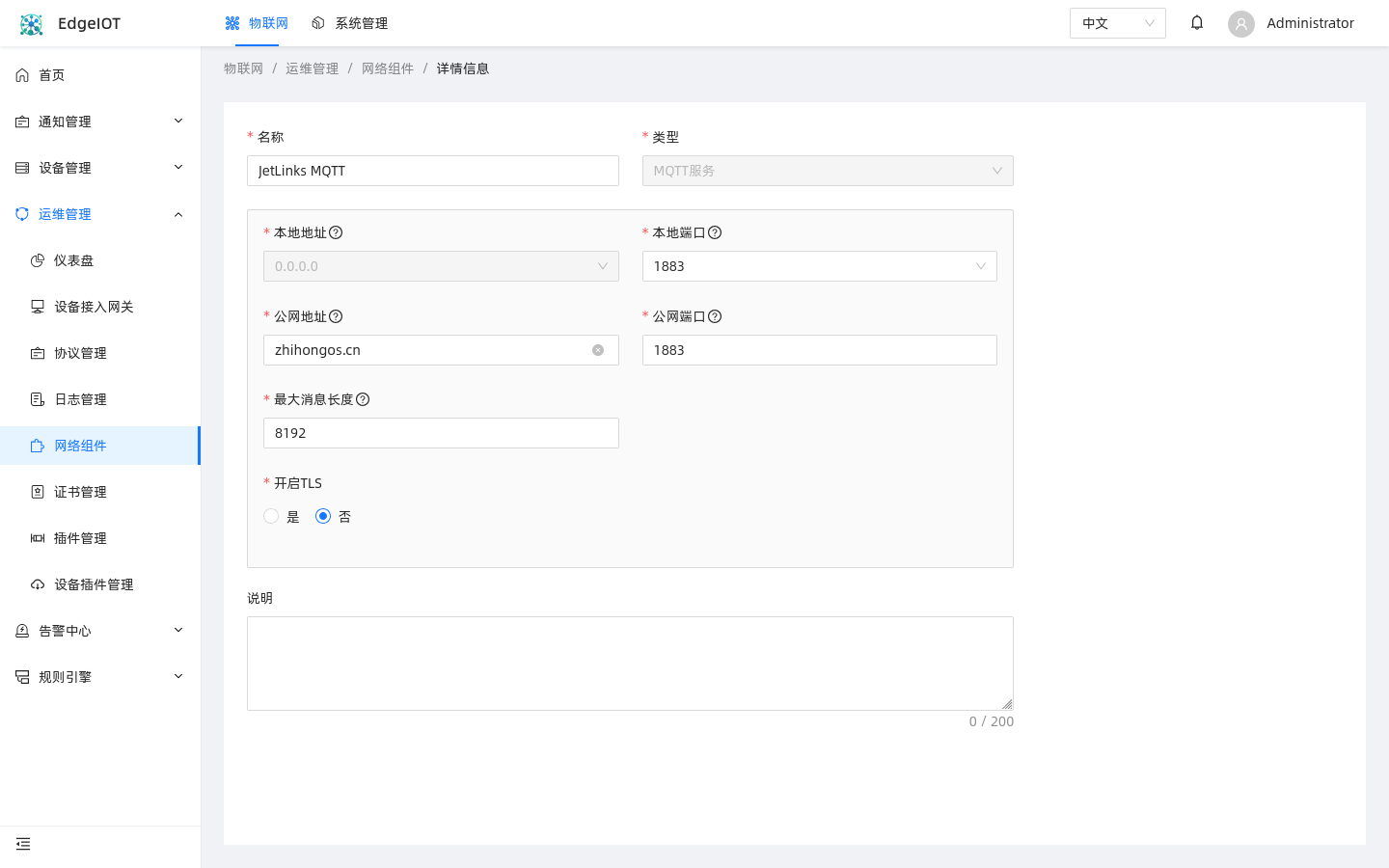1389x868 pixels.
Task: Click the 系统管理 tab icon
Action: tap(318, 23)
